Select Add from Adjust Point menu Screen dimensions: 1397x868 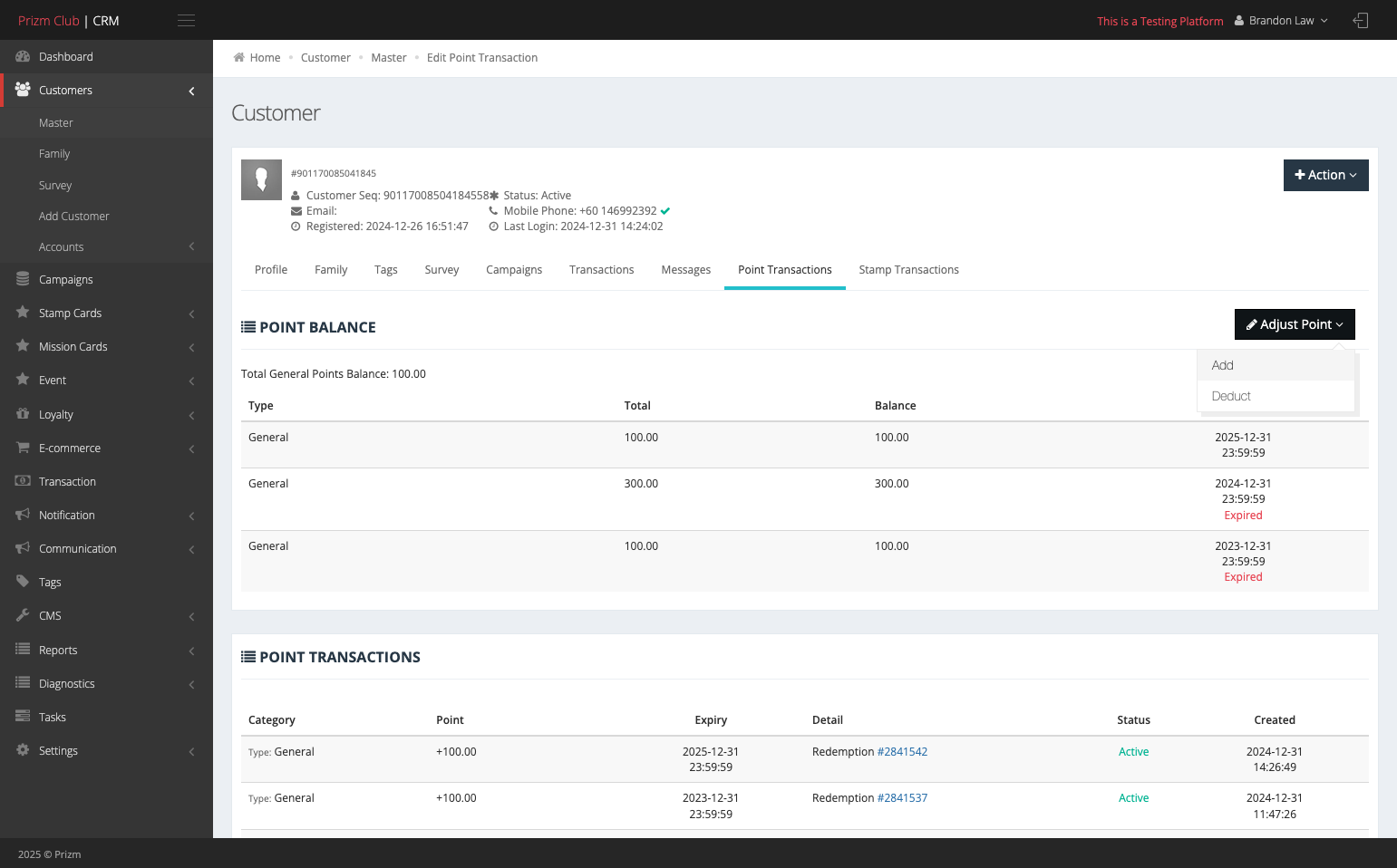(x=1276, y=365)
